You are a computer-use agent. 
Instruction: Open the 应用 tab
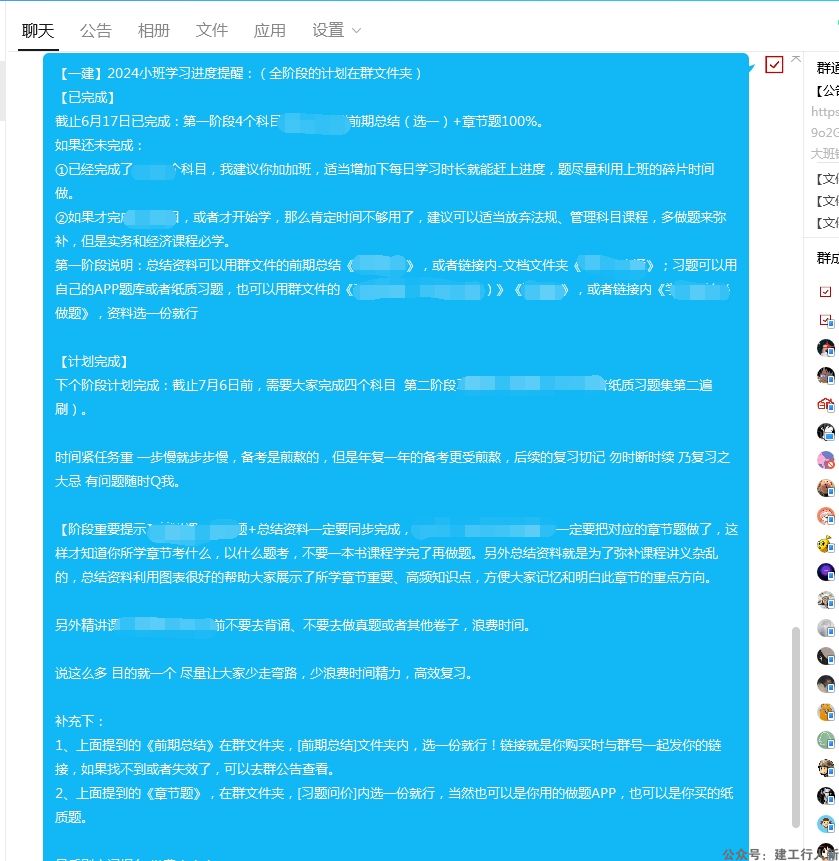270,31
